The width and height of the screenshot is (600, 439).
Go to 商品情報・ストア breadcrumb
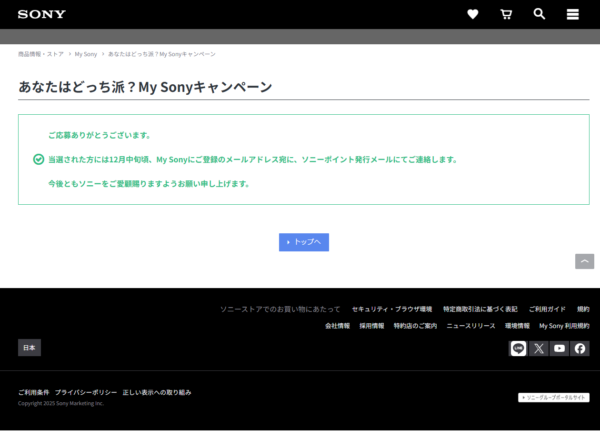[x=41, y=54]
